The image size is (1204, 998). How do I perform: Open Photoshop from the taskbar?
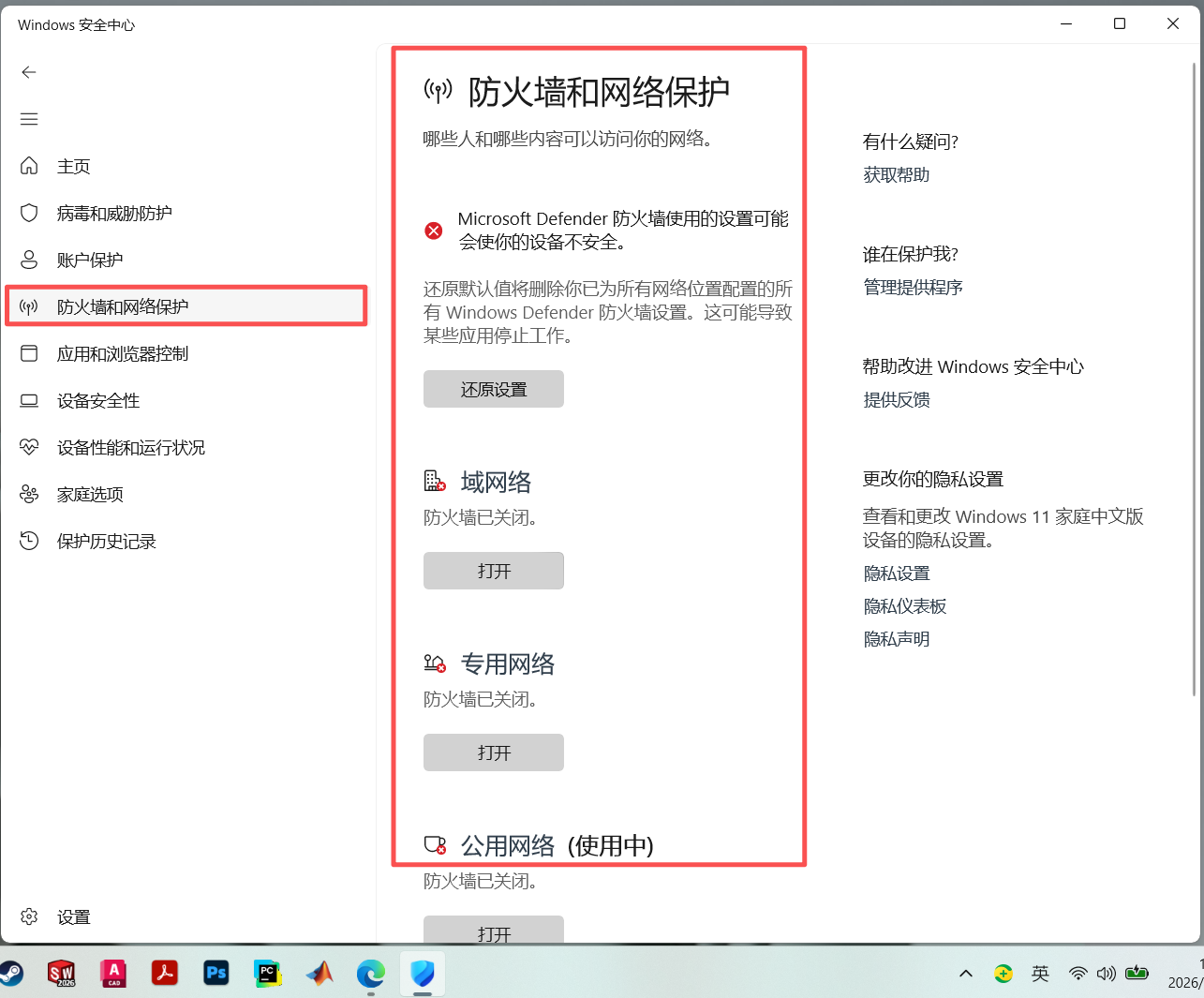coord(216,974)
